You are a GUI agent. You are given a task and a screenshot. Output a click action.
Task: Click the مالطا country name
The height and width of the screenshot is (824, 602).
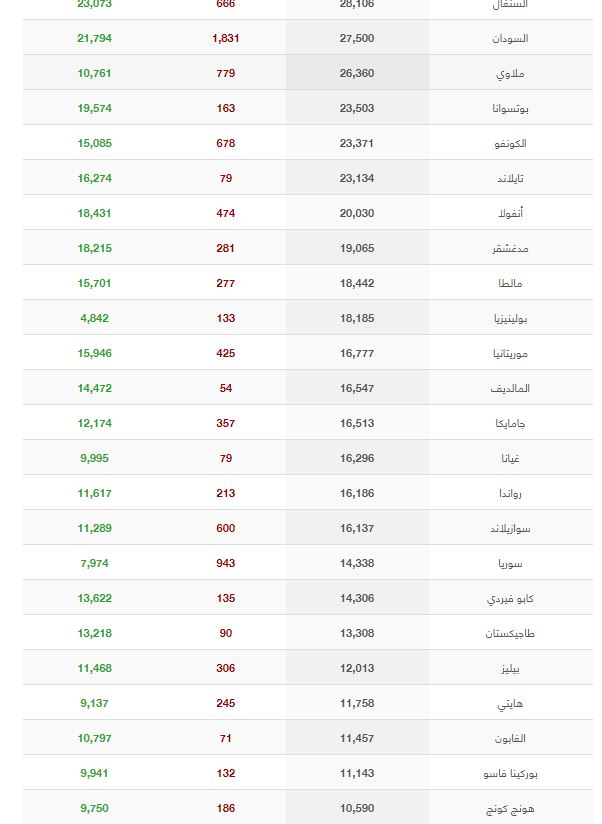click(510, 283)
